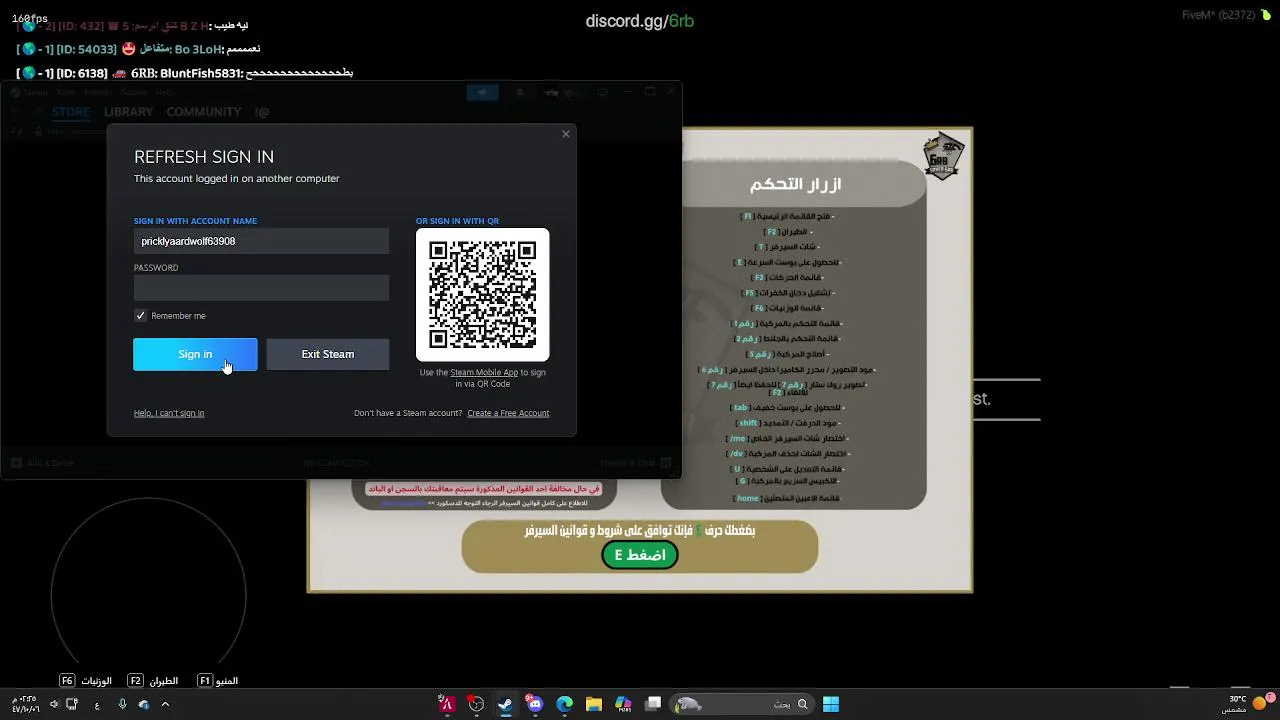The image size is (1280, 720).
Task: Click the Sign in button
Action: coord(195,354)
